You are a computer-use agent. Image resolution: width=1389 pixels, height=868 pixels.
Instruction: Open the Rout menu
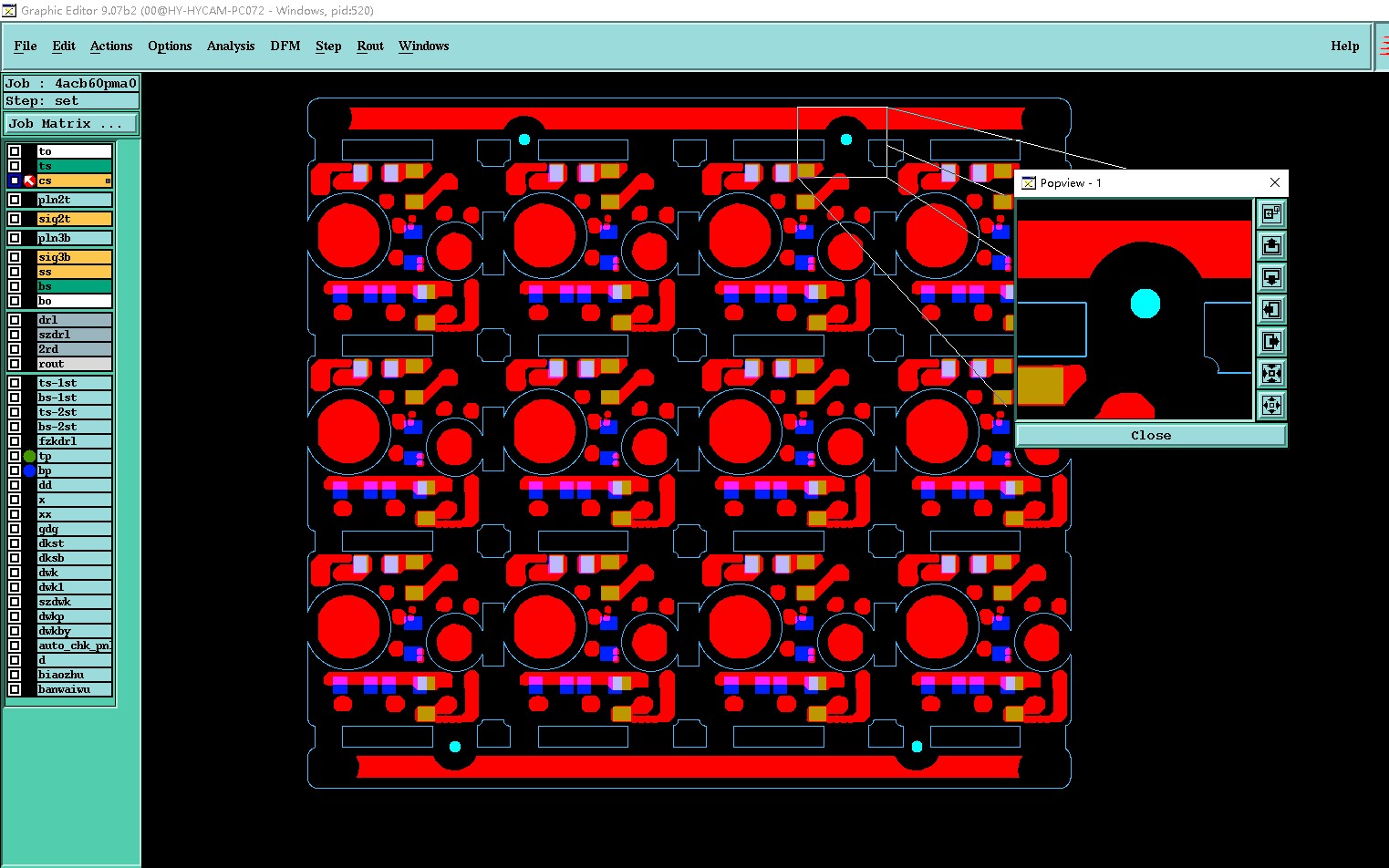point(370,46)
